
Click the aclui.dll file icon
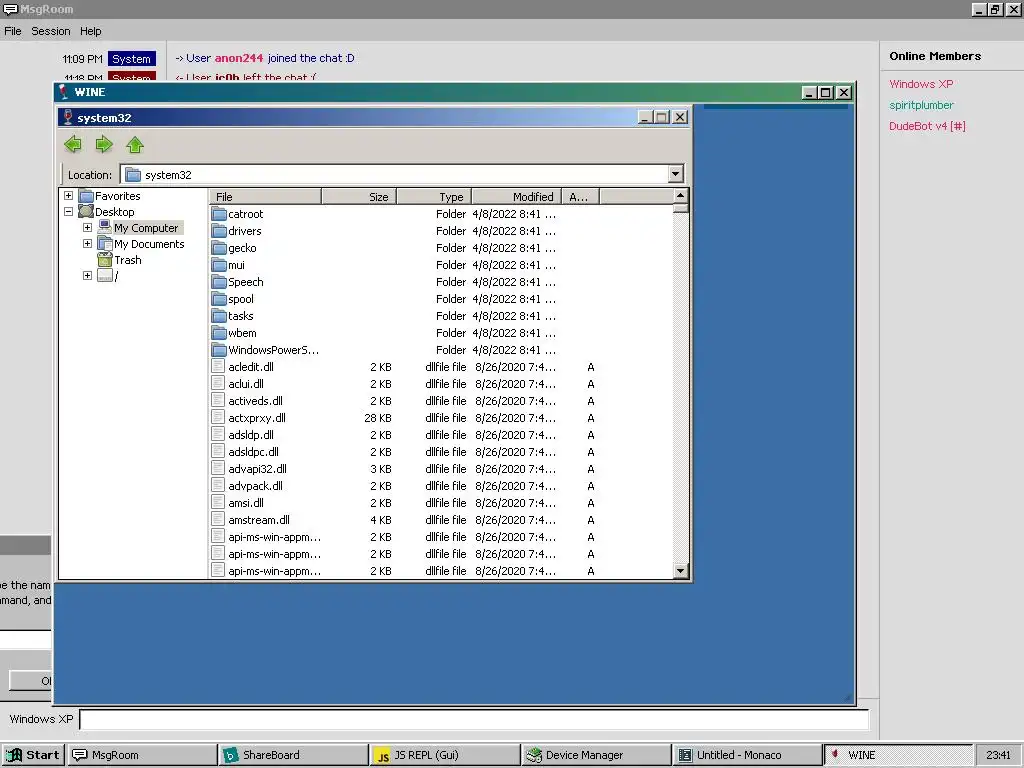(x=218, y=383)
